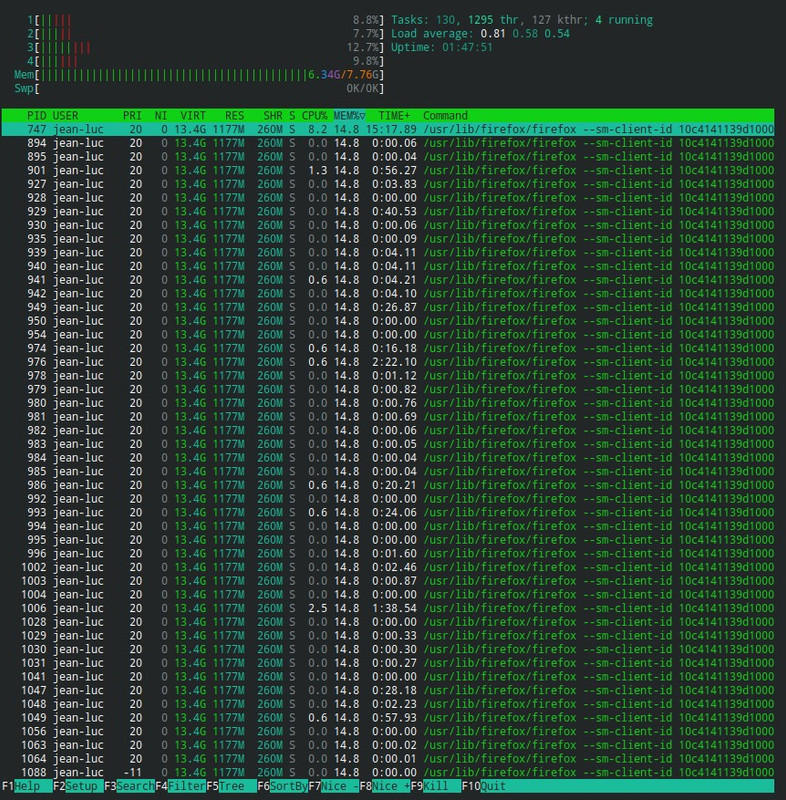
Task: Select process row with PID 941
Action: [x=388, y=280]
